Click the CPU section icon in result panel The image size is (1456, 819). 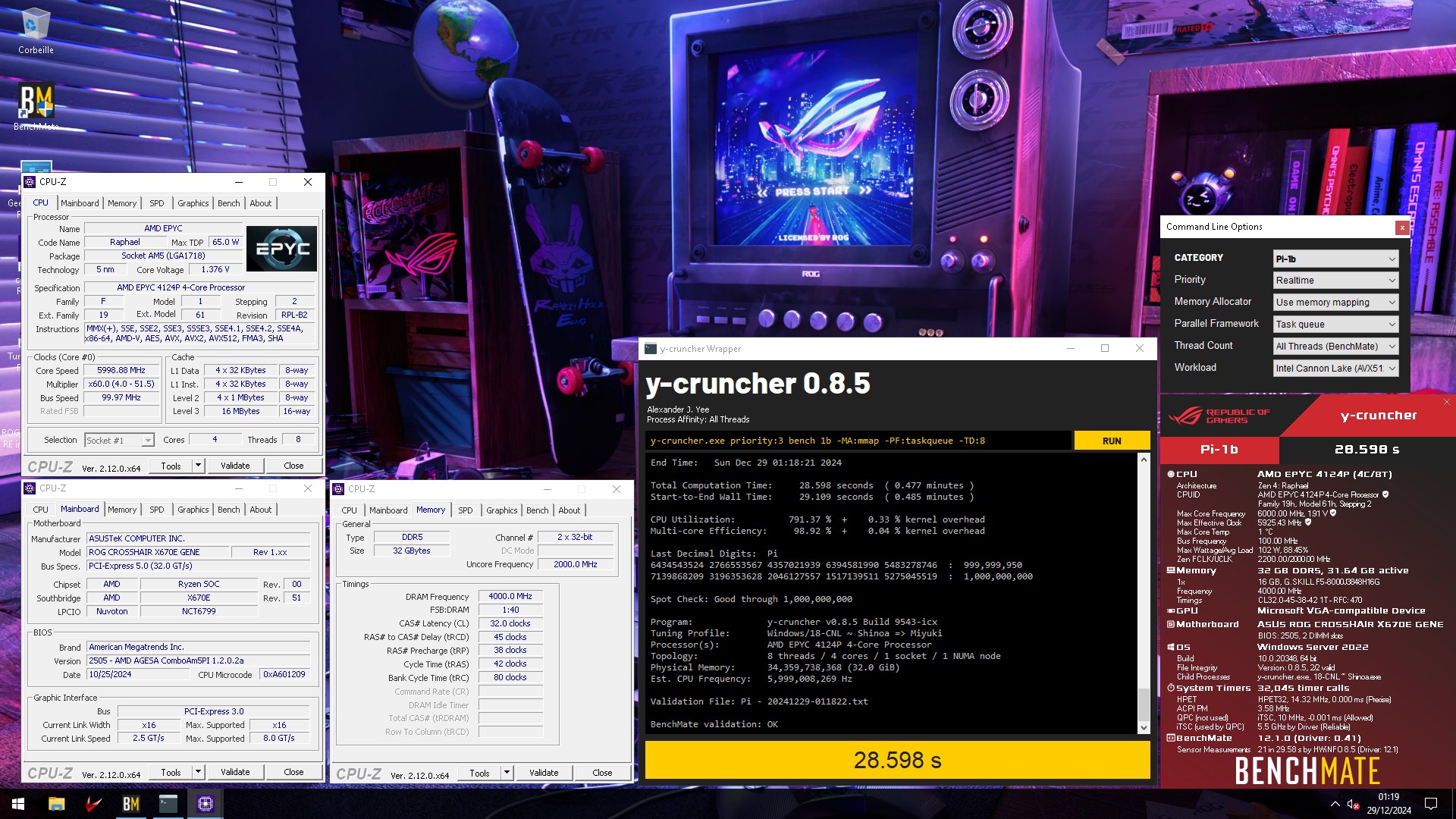click(x=1171, y=474)
